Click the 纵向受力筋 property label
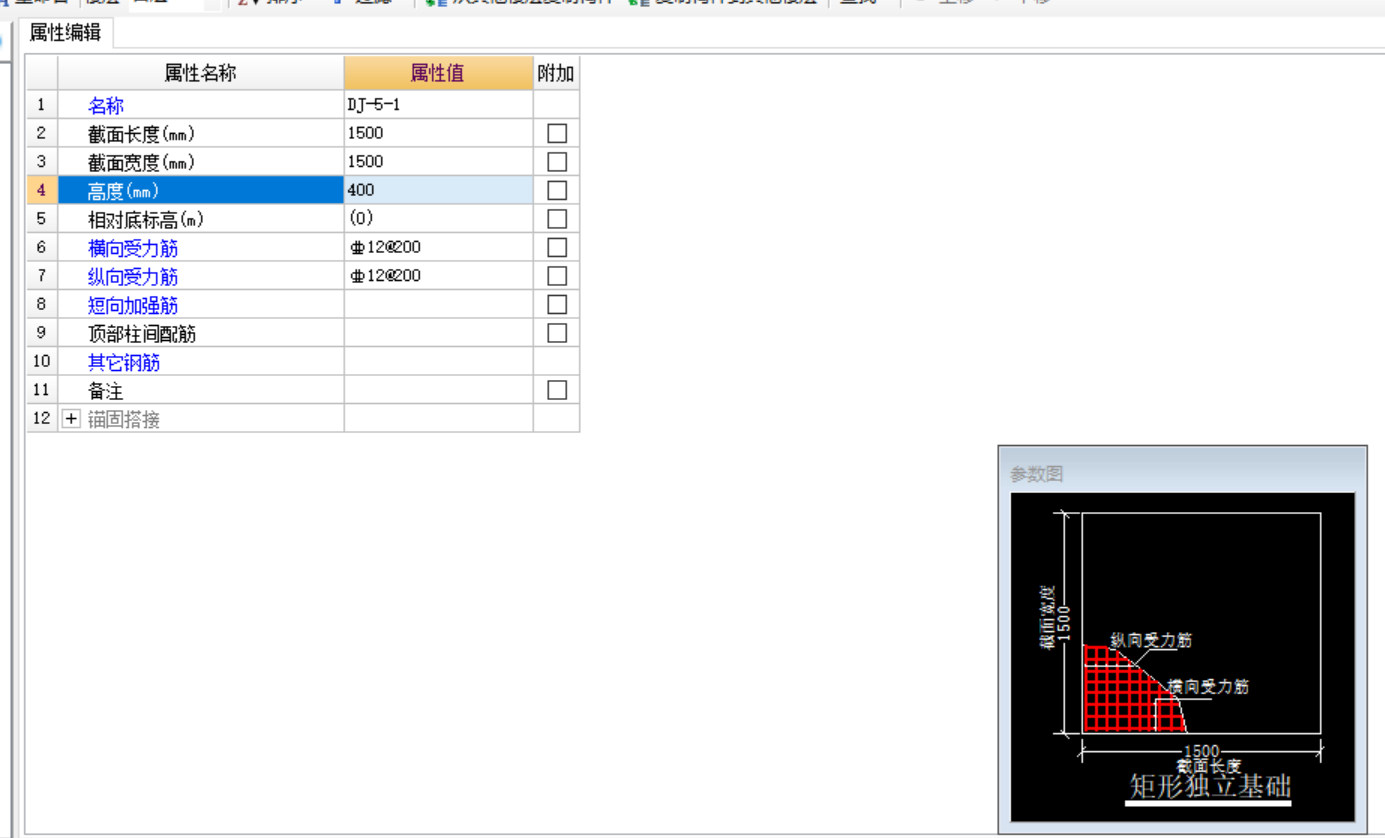 (x=133, y=276)
